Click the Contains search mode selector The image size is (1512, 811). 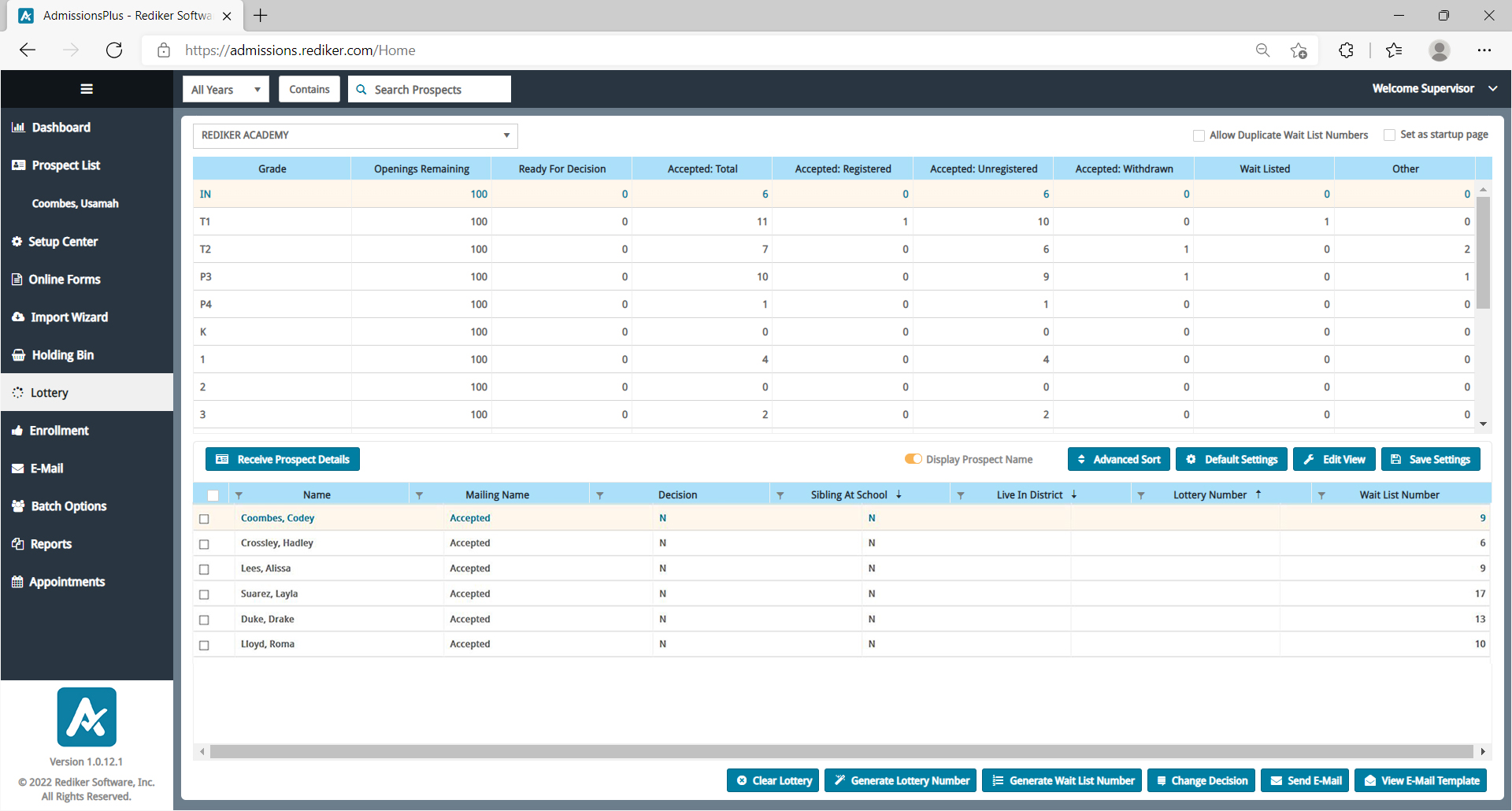coord(309,89)
